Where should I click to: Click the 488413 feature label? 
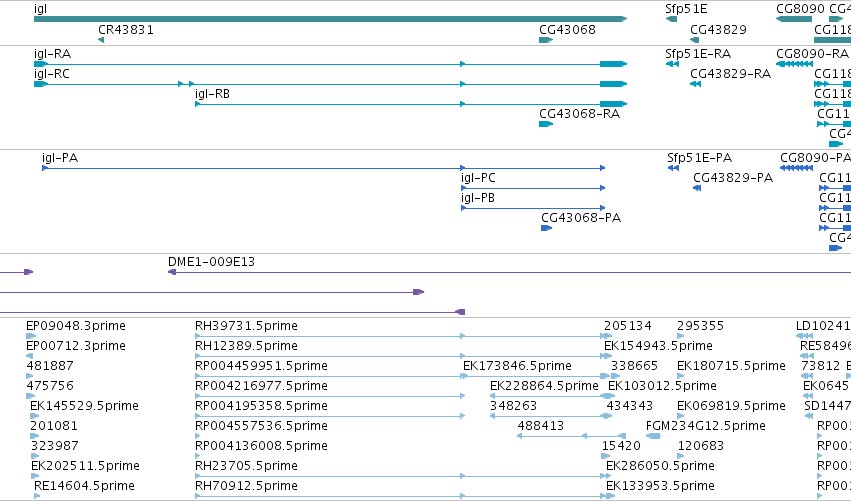(x=541, y=426)
